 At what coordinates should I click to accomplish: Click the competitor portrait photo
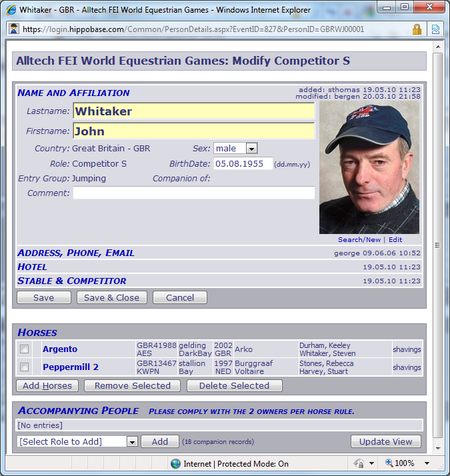pos(369,168)
